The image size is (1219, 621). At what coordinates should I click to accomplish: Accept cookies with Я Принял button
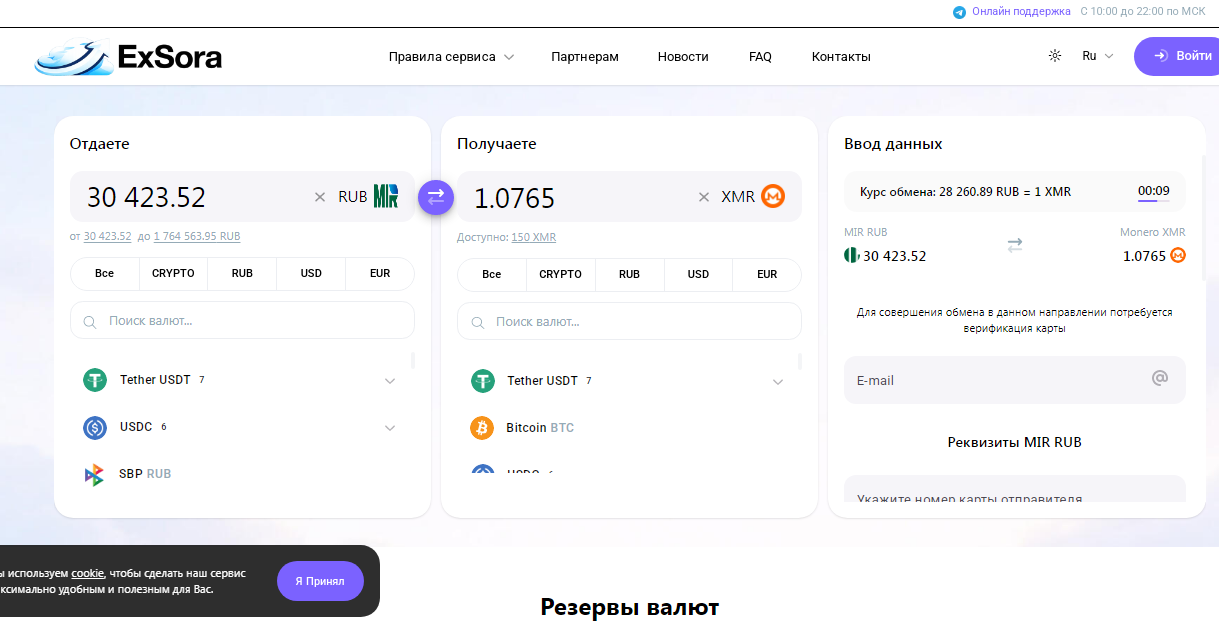320,581
